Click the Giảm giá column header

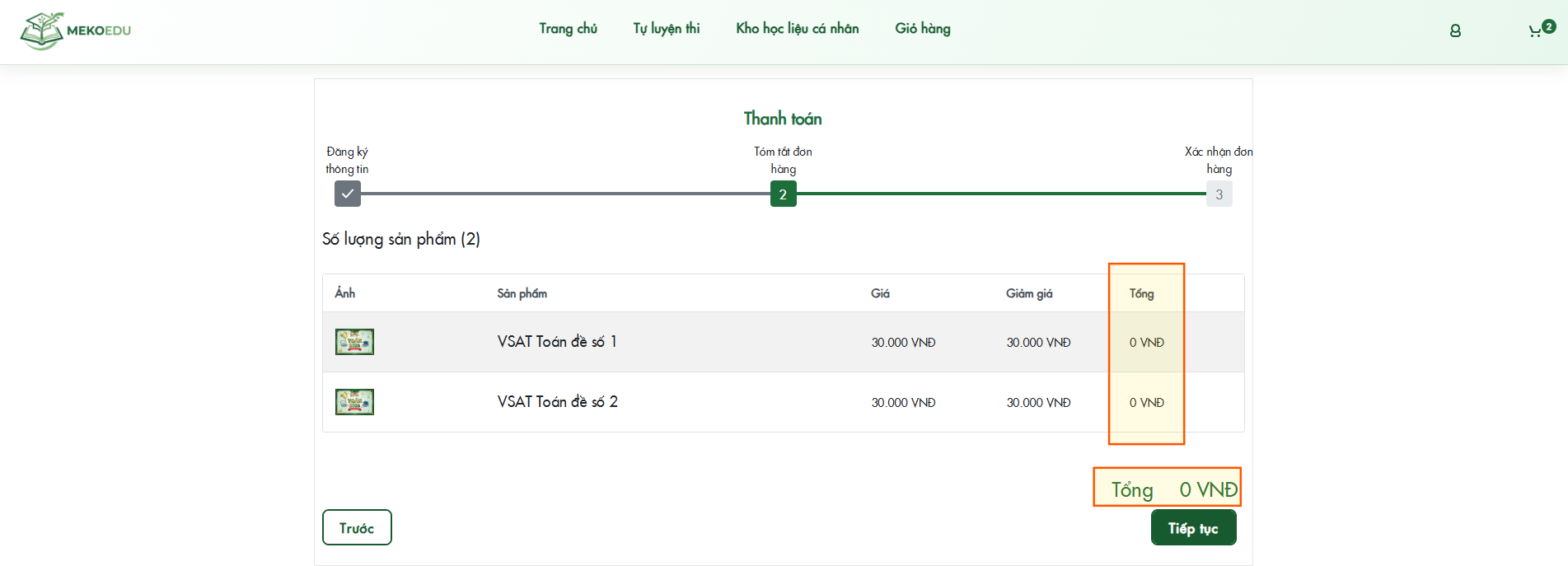tap(1028, 293)
